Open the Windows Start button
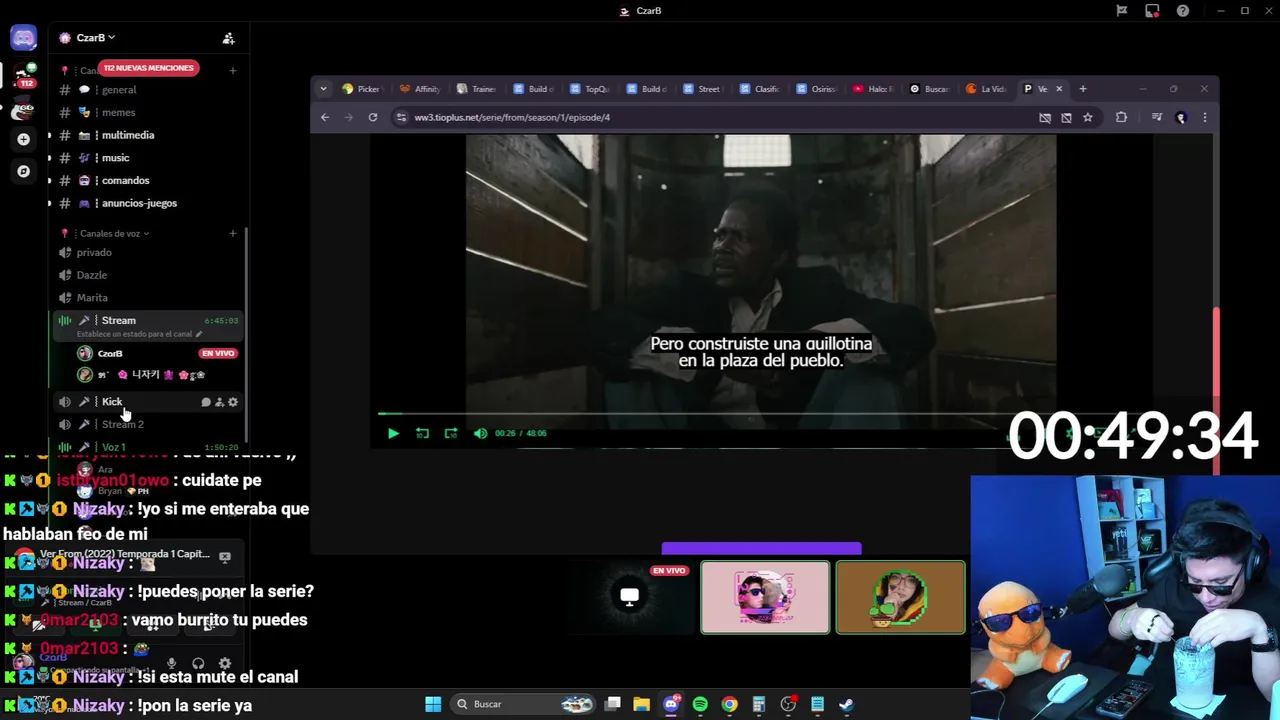The image size is (1280, 720). 433,704
